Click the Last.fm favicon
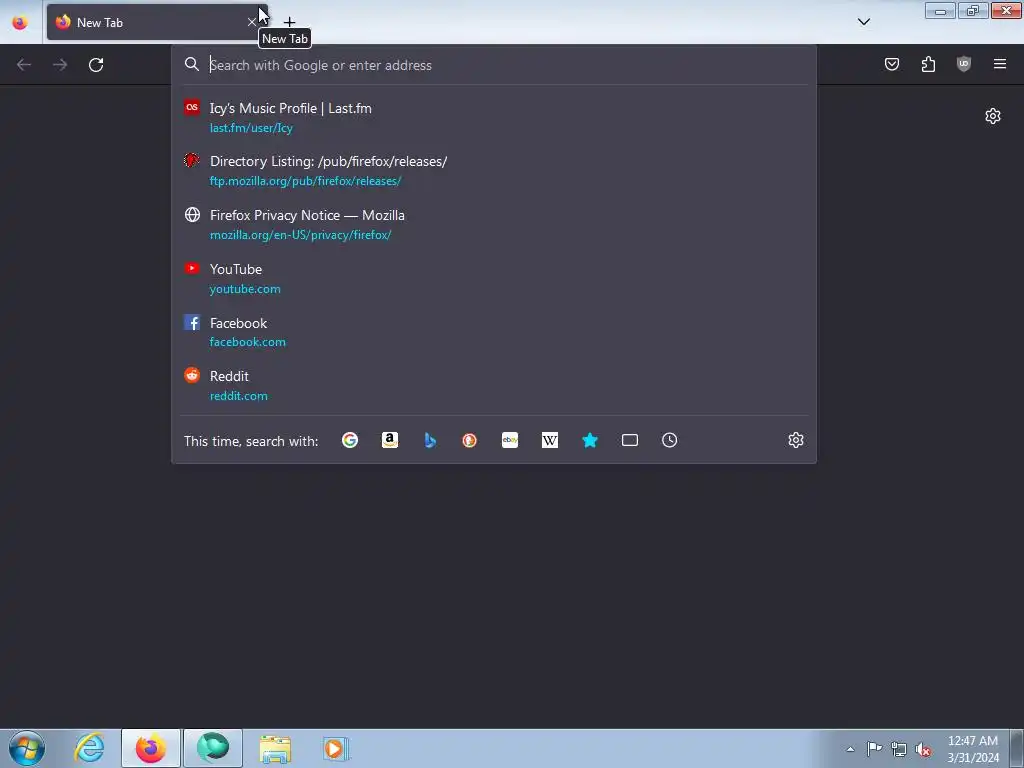This screenshot has width=1024, height=768. click(x=192, y=108)
